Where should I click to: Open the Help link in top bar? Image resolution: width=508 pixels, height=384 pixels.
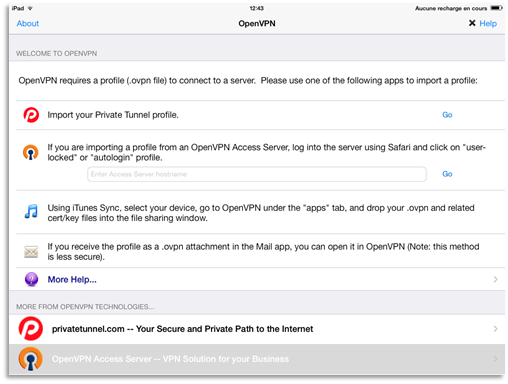click(x=488, y=23)
